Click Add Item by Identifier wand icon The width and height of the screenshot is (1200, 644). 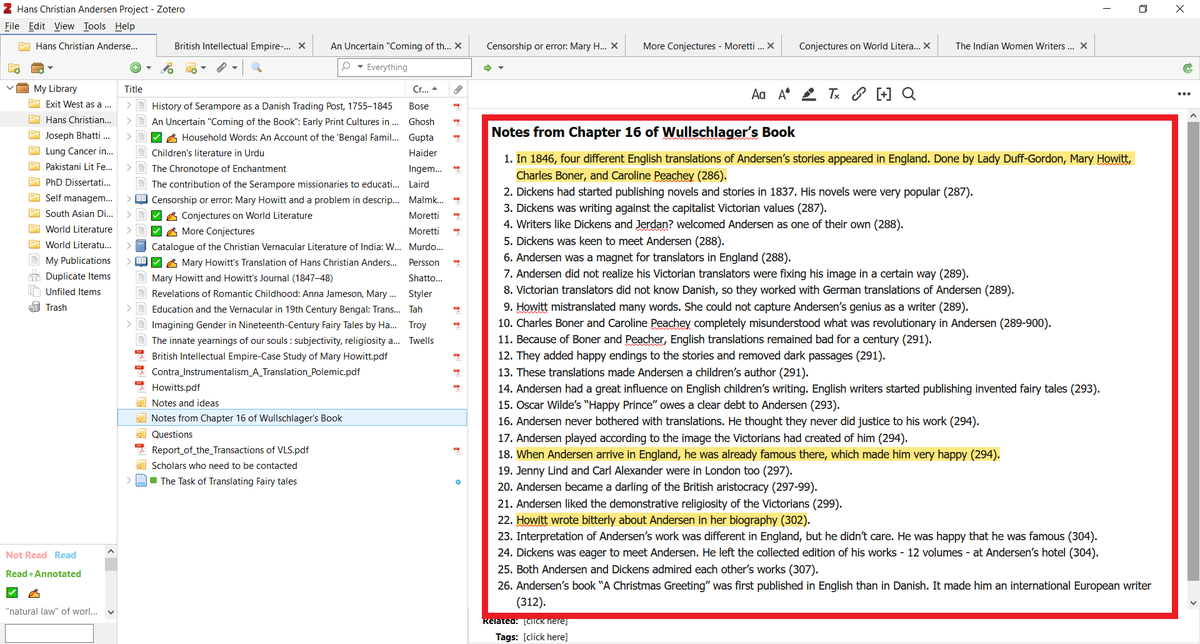[x=168, y=67]
